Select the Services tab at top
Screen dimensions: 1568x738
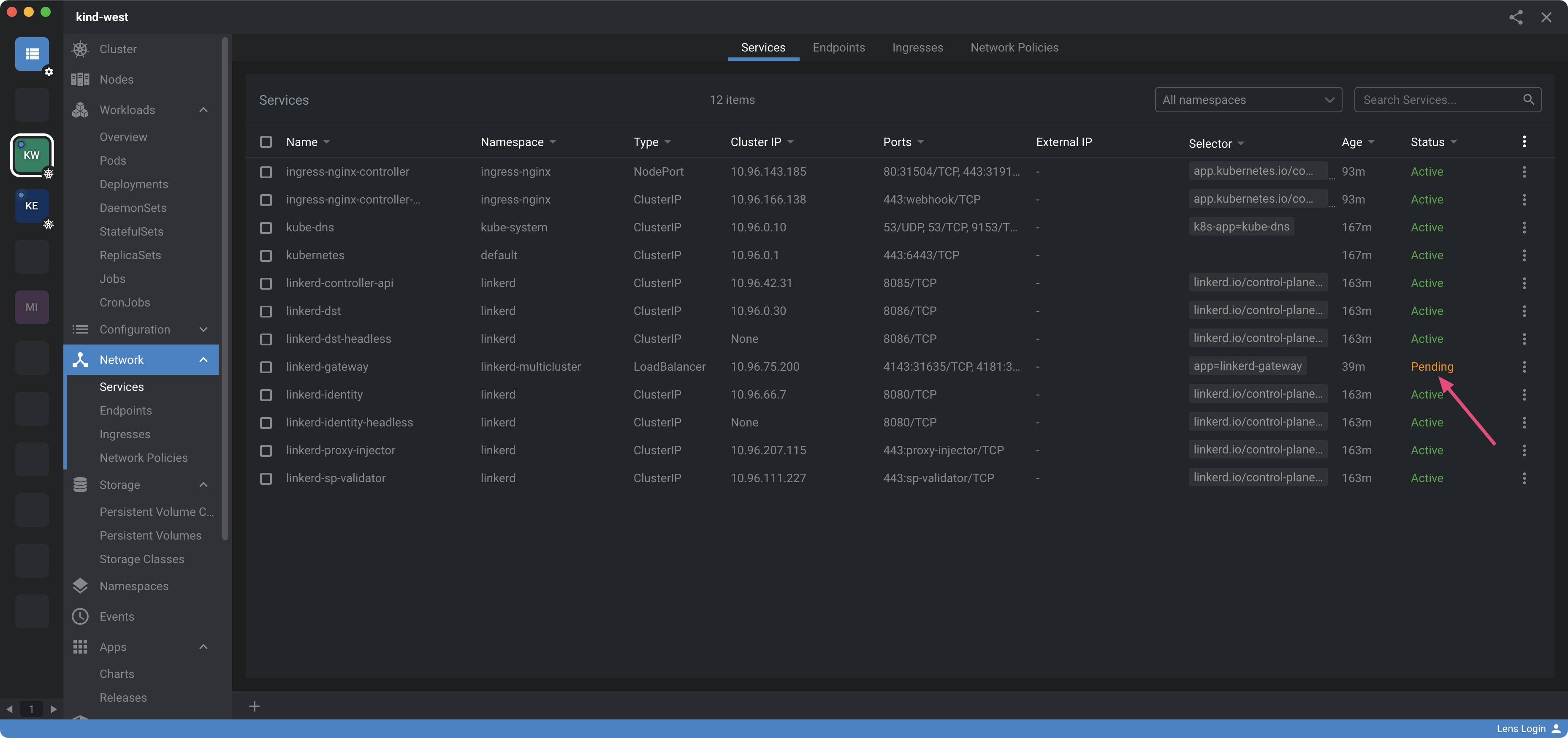click(763, 47)
